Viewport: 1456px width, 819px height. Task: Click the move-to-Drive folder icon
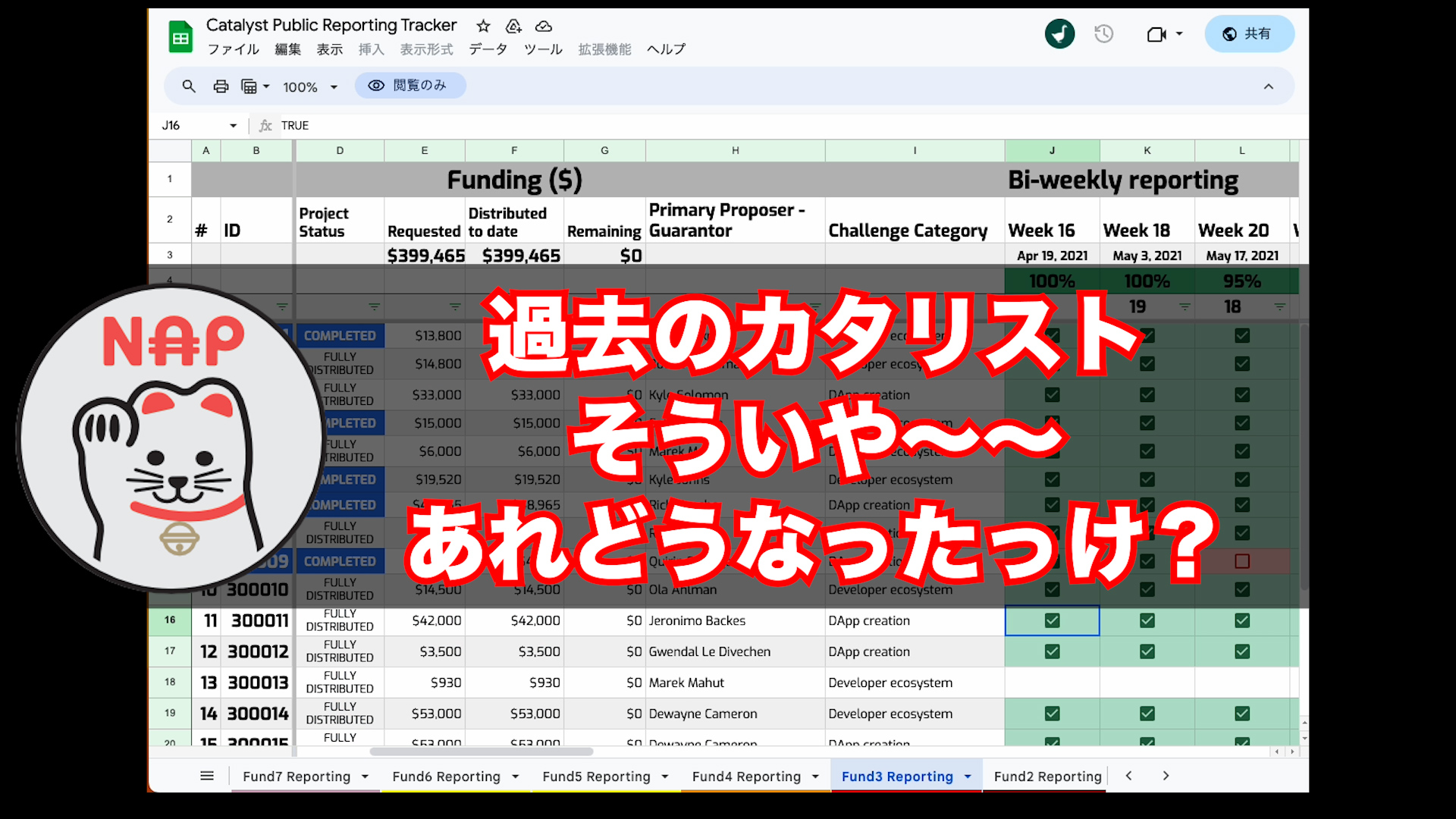513,27
